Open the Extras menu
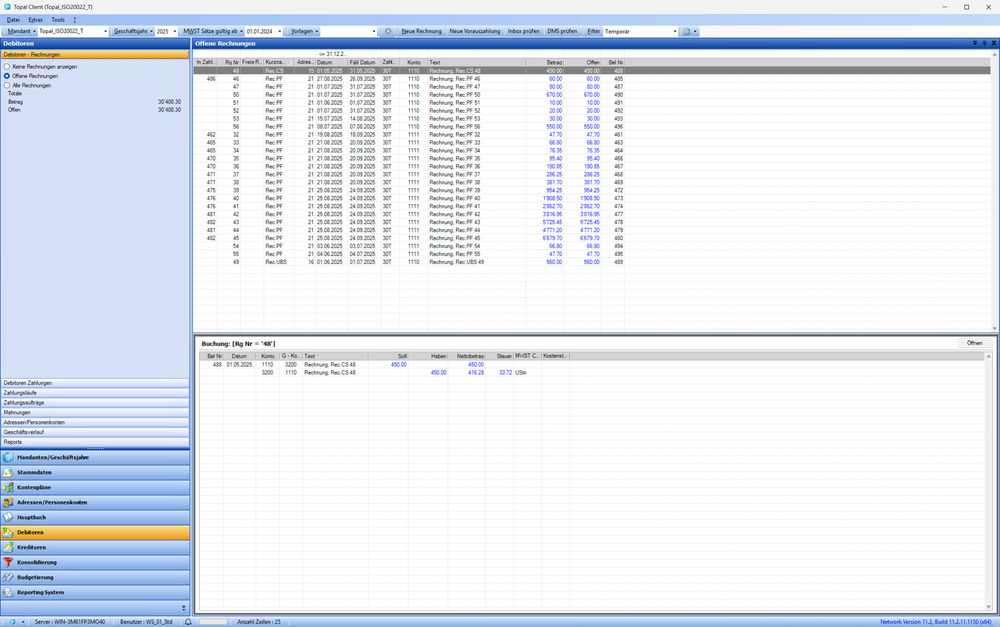This screenshot has height=627, width=1000. tap(36, 19)
